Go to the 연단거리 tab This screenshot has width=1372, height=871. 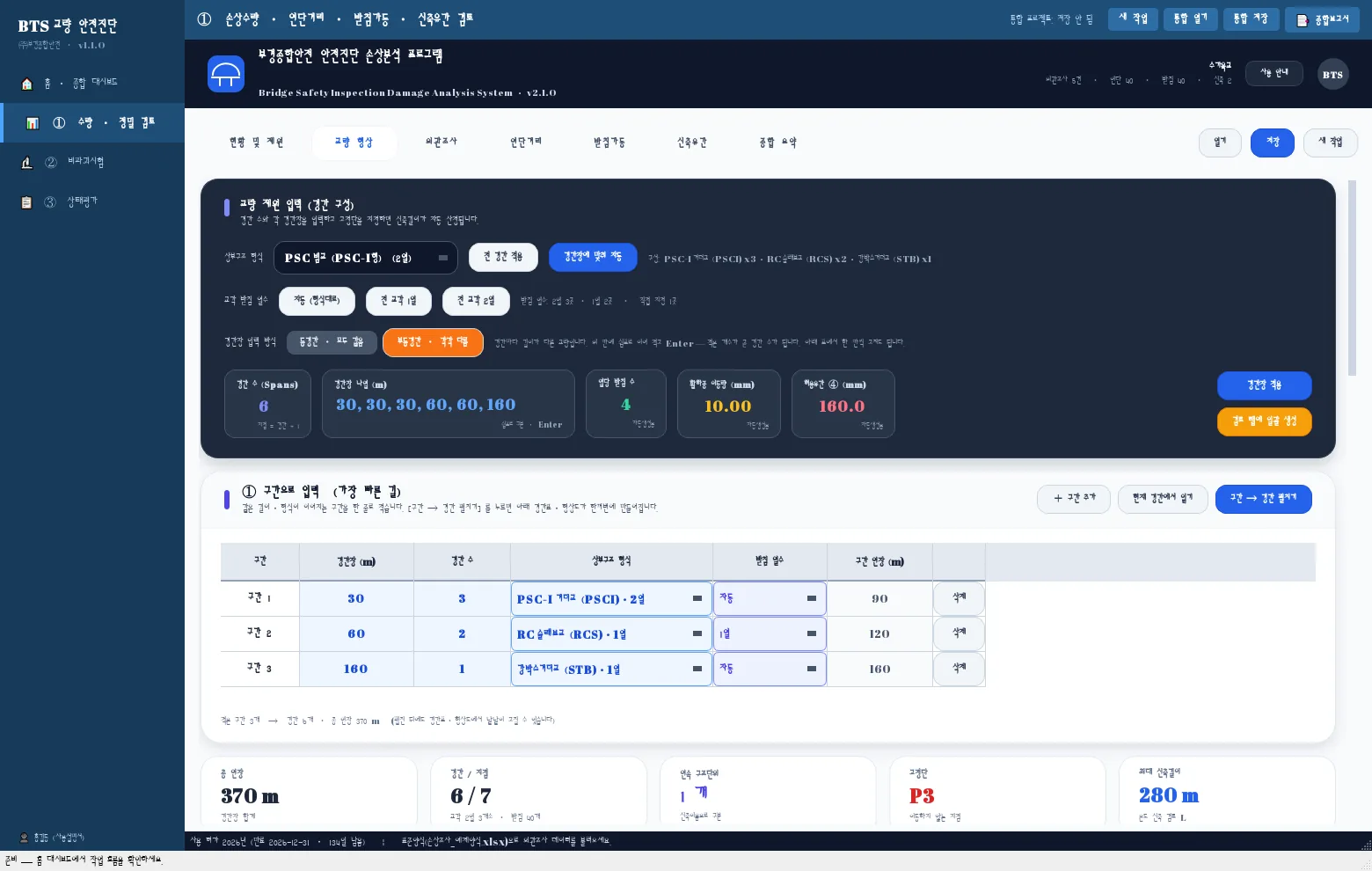[526, 142]
